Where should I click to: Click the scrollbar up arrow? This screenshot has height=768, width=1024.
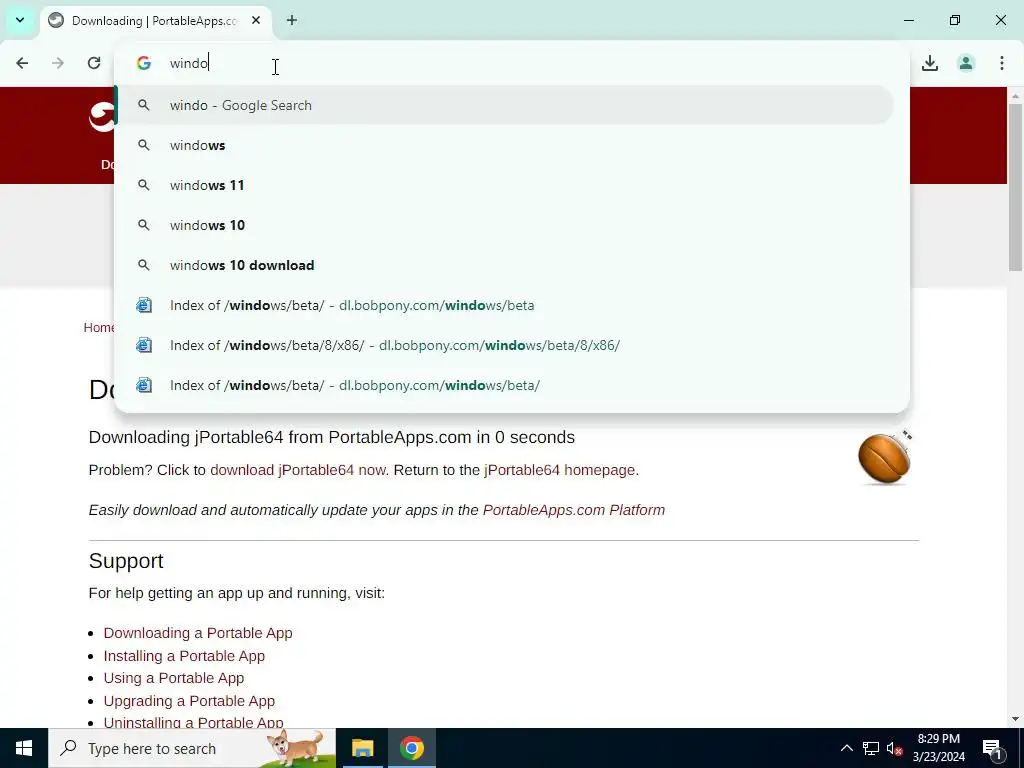(1015, 95)
